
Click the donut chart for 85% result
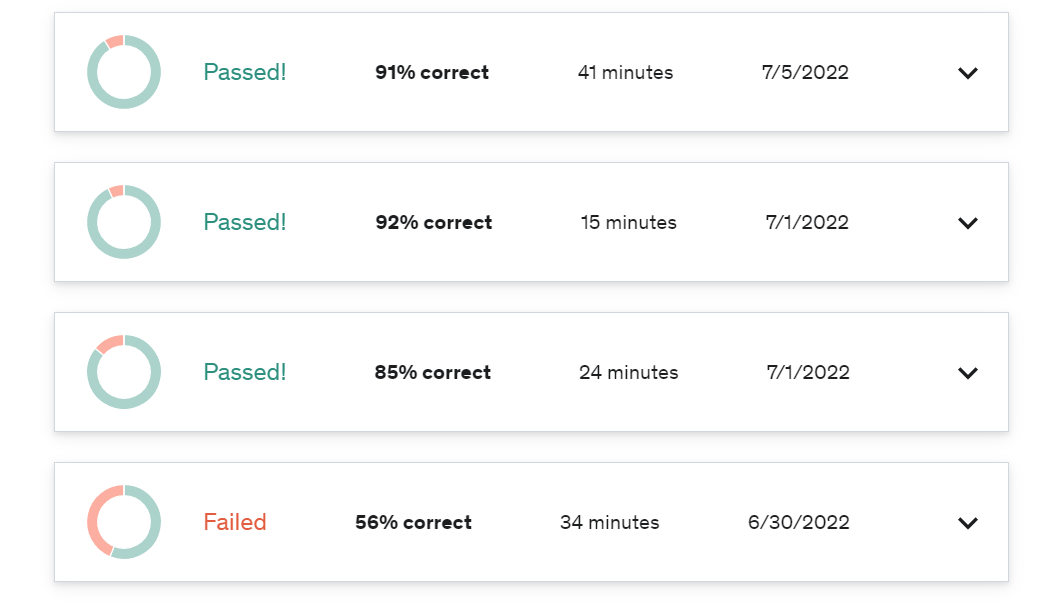[x=124, y=372]
